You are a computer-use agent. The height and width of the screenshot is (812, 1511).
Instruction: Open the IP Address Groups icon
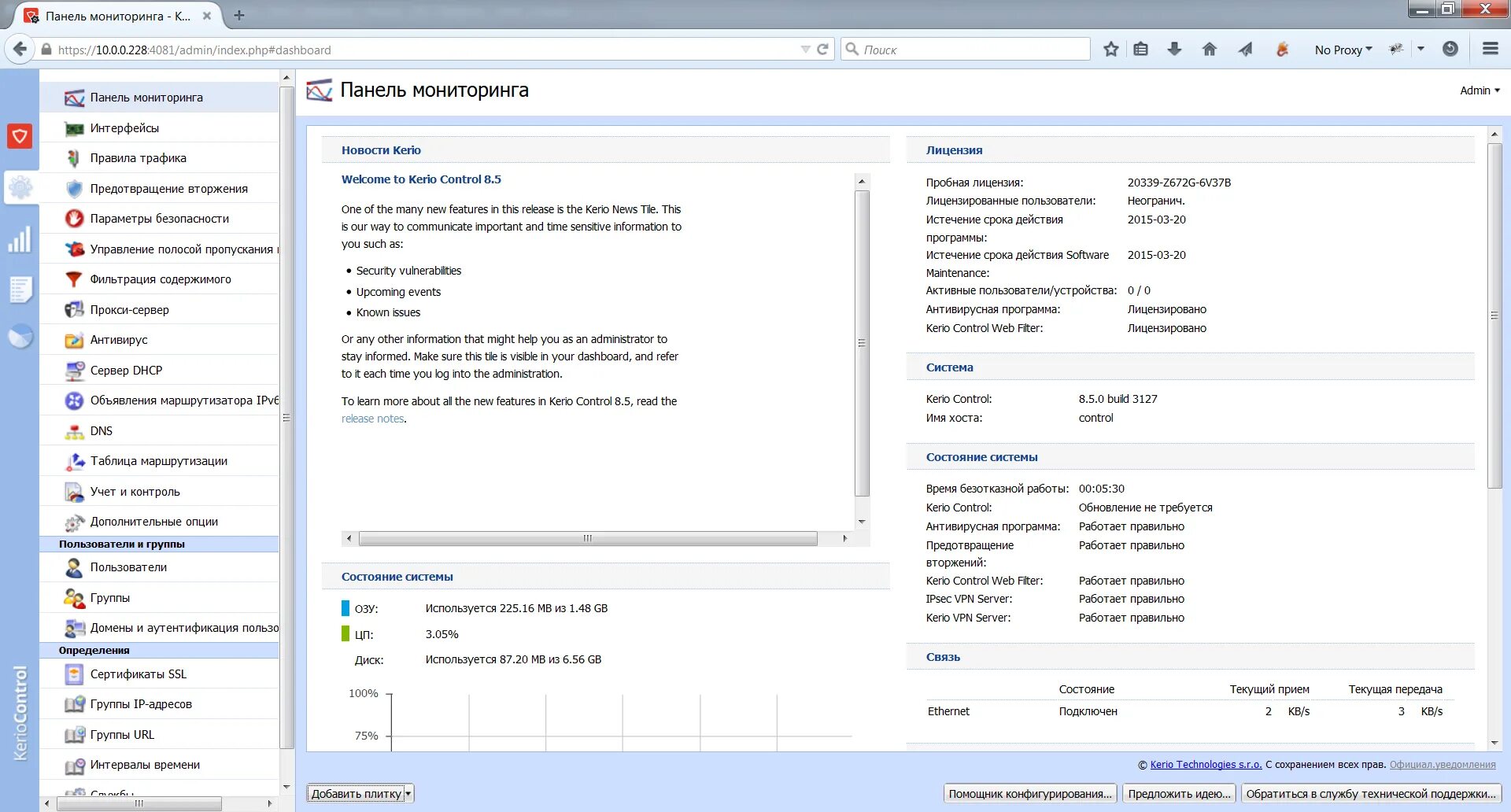pyautogui.click(x=74, y=704)
